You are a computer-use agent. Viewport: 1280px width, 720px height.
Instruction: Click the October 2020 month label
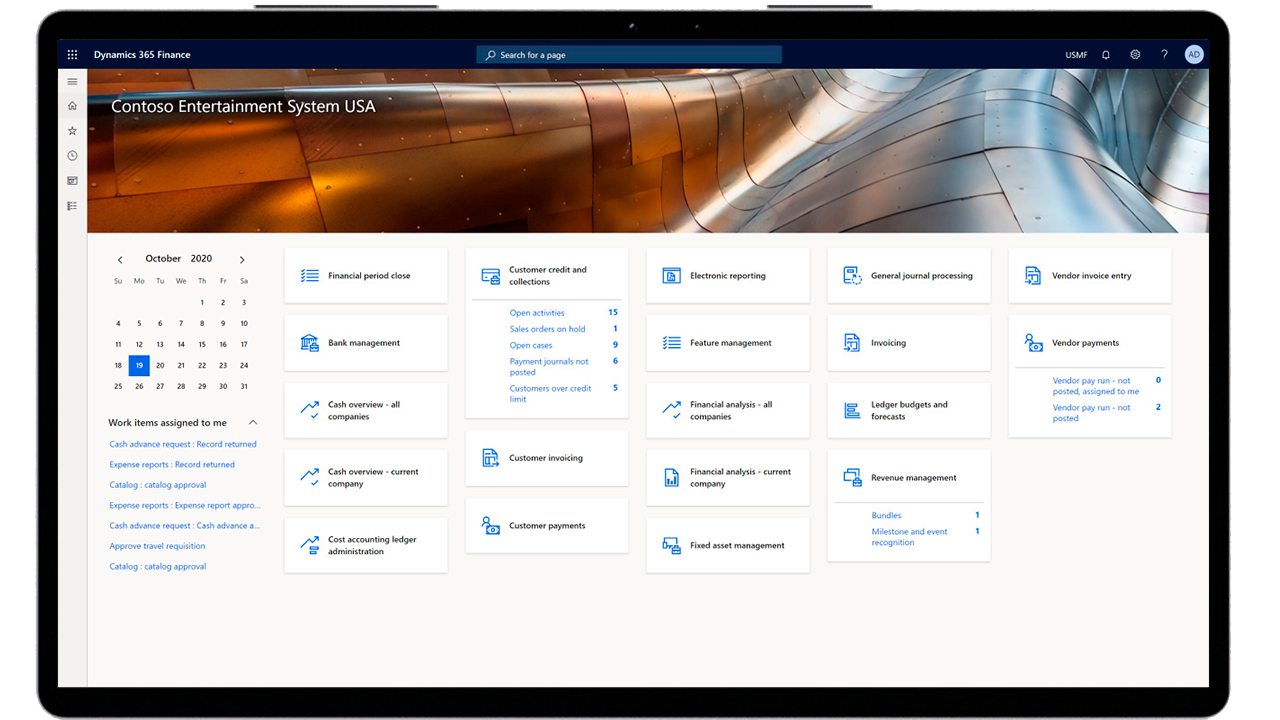(x=178, y=259)
